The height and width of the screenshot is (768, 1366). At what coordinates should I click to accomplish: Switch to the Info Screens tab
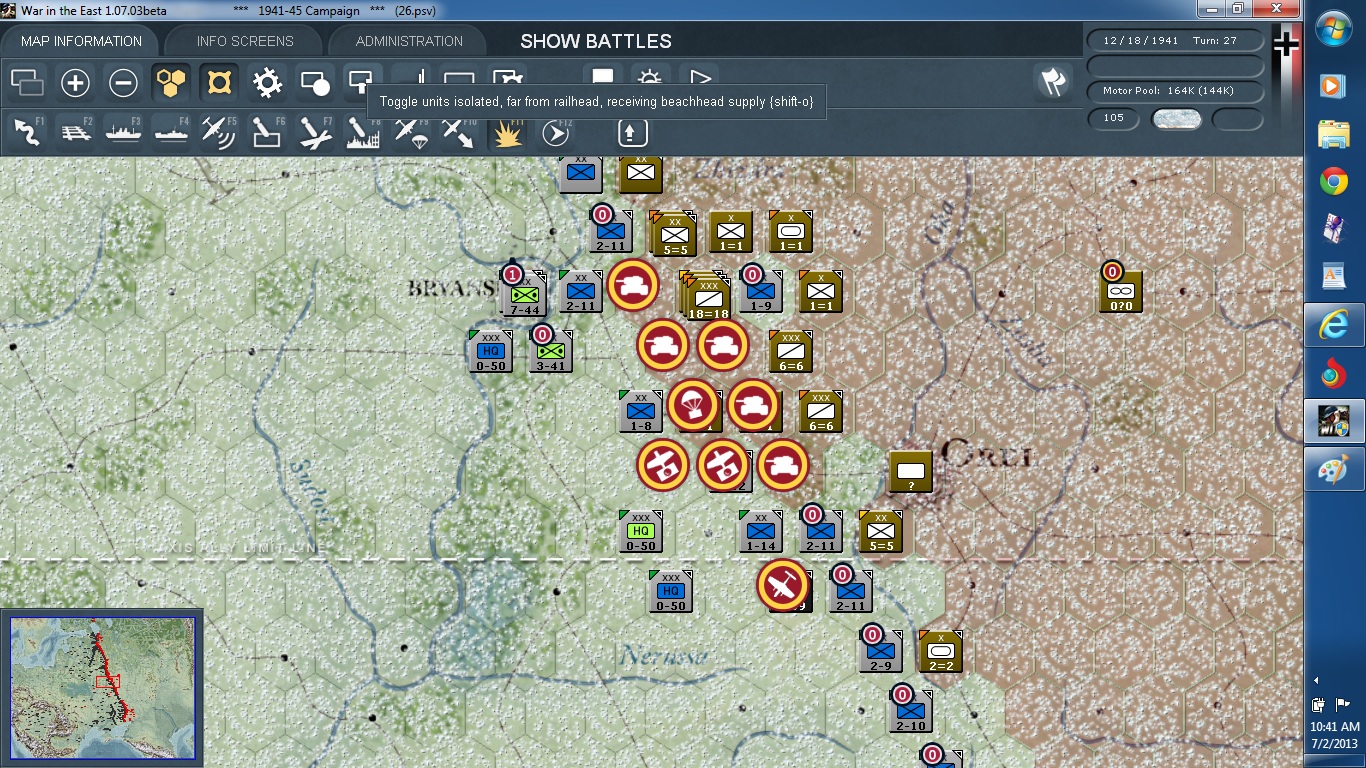point(245,41)
